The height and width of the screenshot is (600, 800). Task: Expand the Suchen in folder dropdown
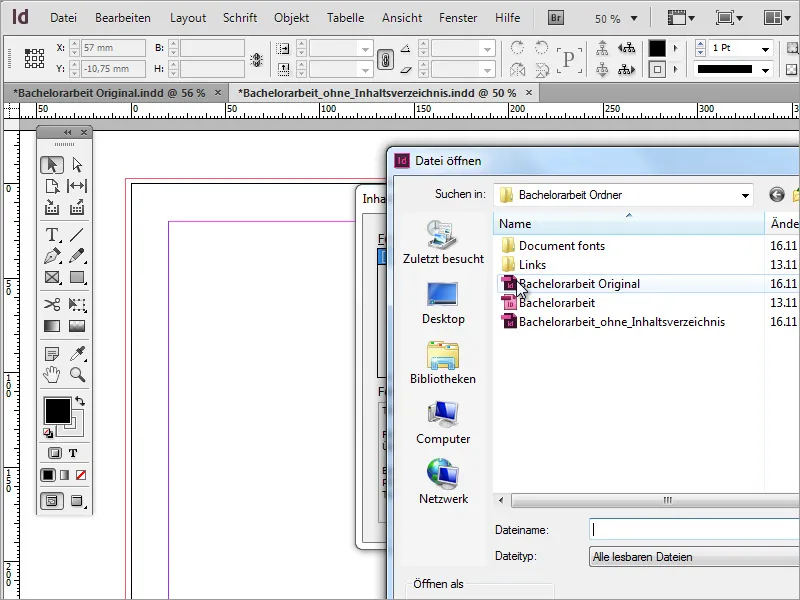(745, 195)
